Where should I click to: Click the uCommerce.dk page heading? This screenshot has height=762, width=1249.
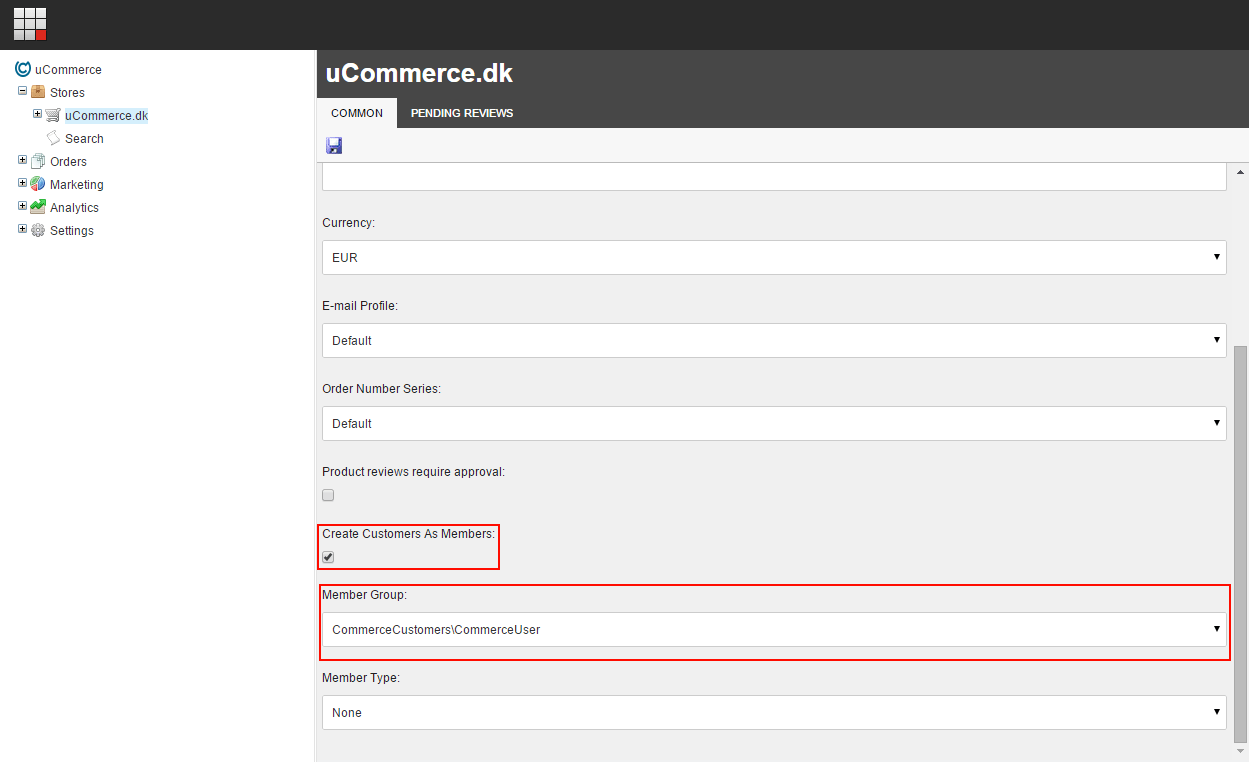[x=419, y=73]
